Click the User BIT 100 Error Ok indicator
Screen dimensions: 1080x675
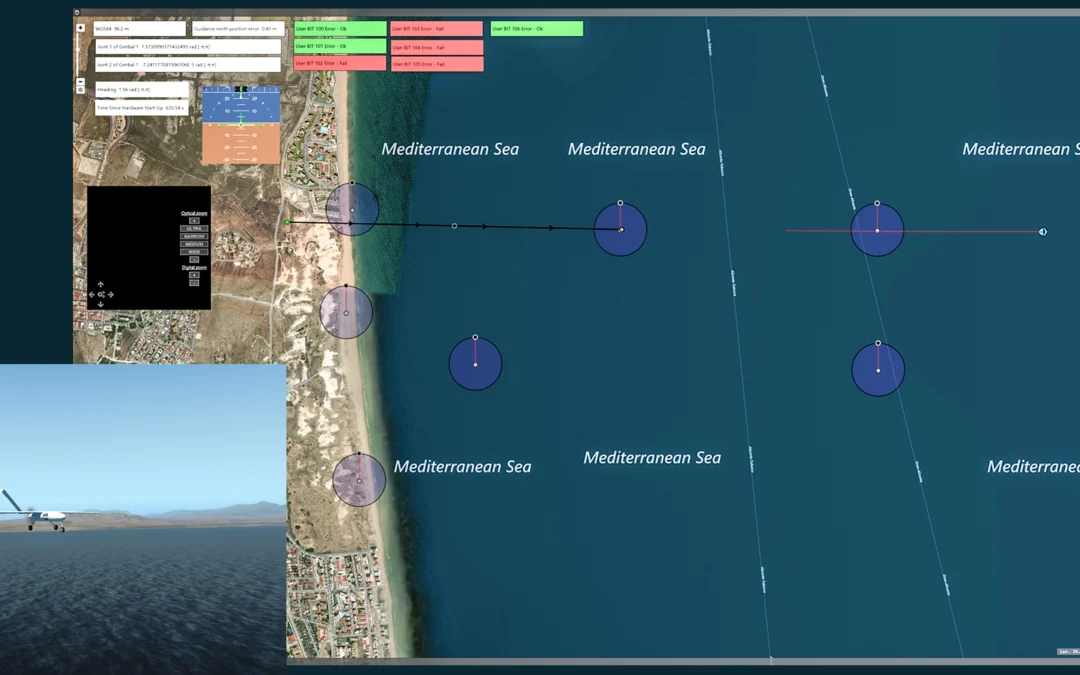tap(340, 29)
